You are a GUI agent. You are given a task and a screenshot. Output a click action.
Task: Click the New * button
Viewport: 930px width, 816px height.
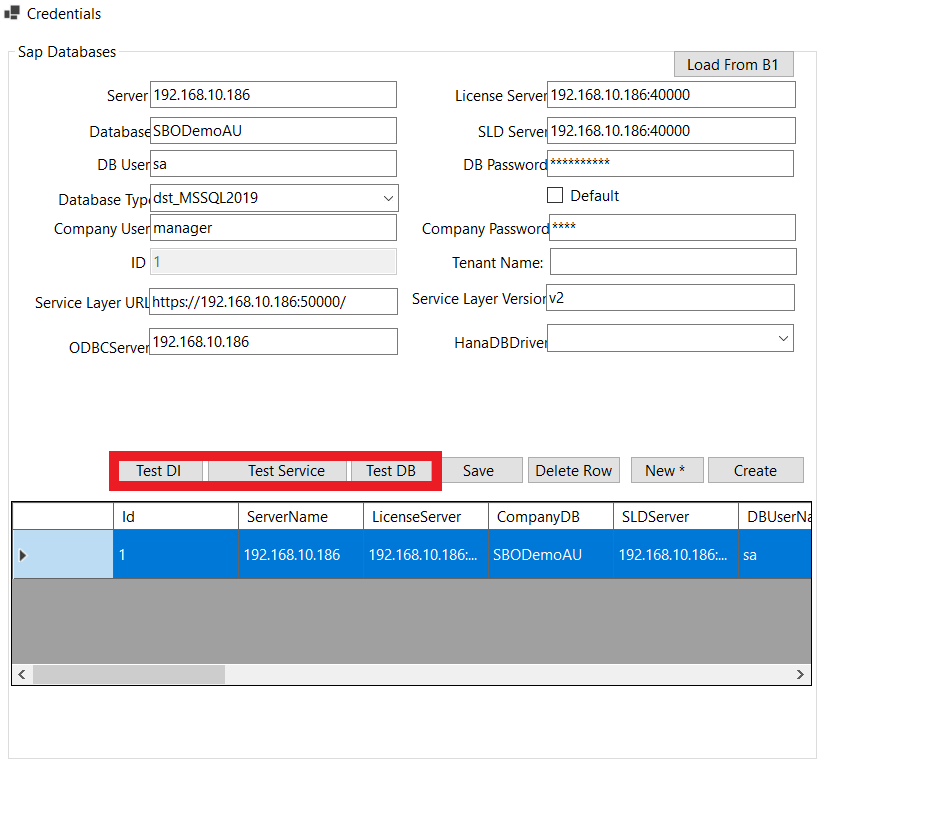667,470
